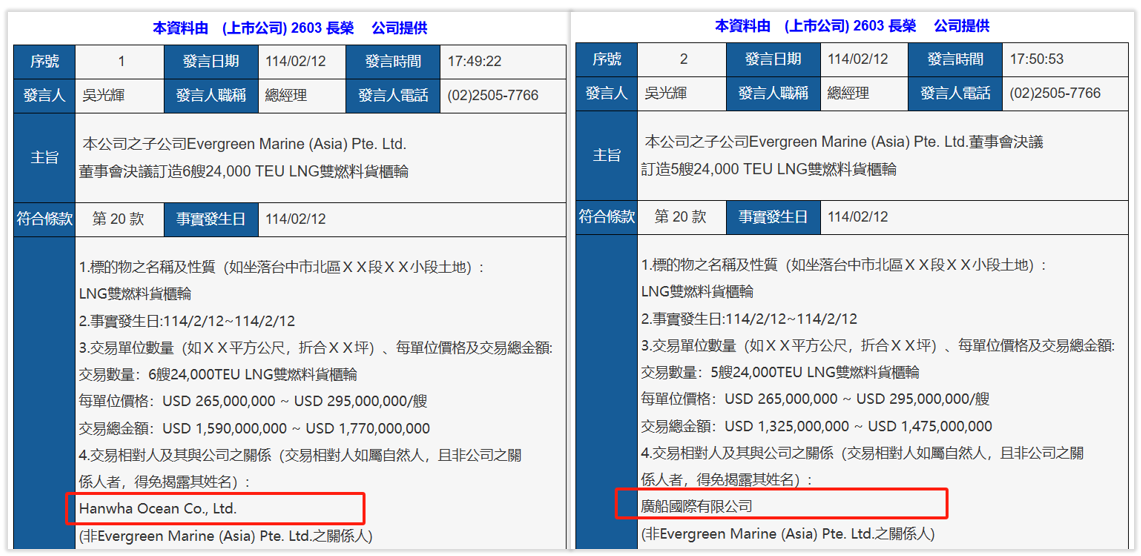Viewport: 1141px width, 556px height.
Task: Select total amount USD 1,590,000,000 line
Action: pyautogui.click(x=254, y=428)
